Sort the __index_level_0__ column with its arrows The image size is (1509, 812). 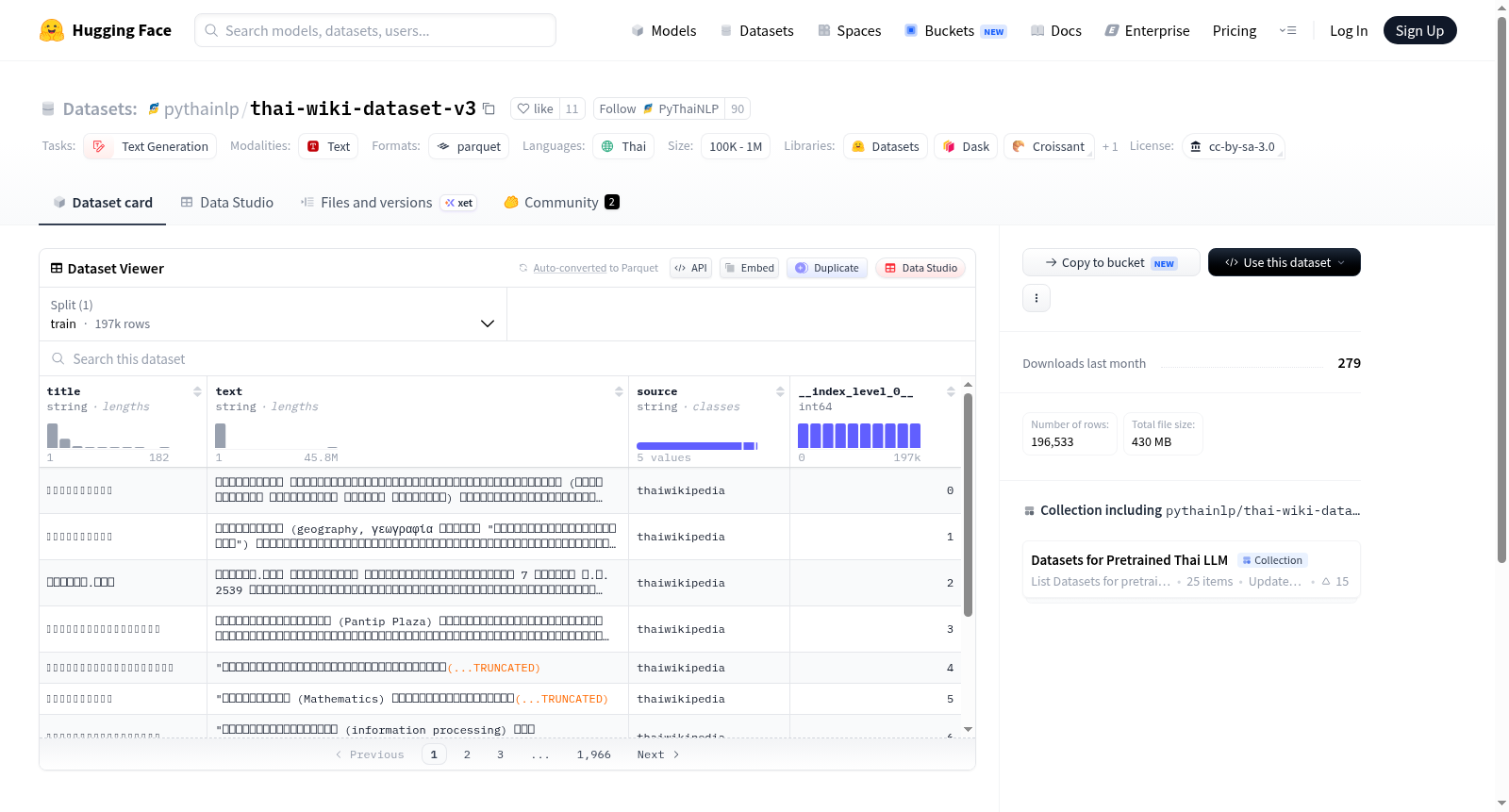pyautogui.click(x=951, y=391)
